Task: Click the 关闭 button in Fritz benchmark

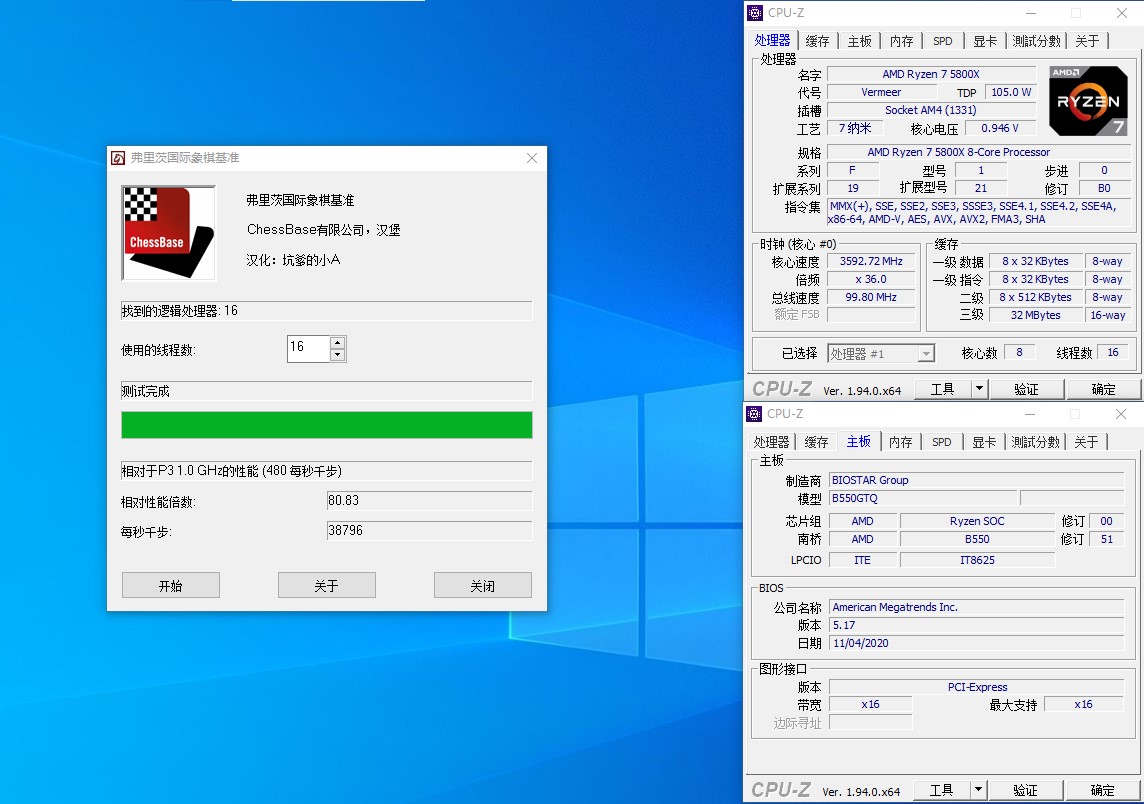Action: [482, 585]
